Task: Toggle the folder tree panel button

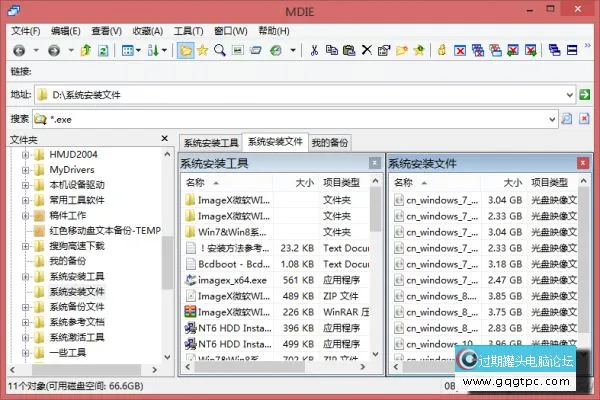Action: 185,50
